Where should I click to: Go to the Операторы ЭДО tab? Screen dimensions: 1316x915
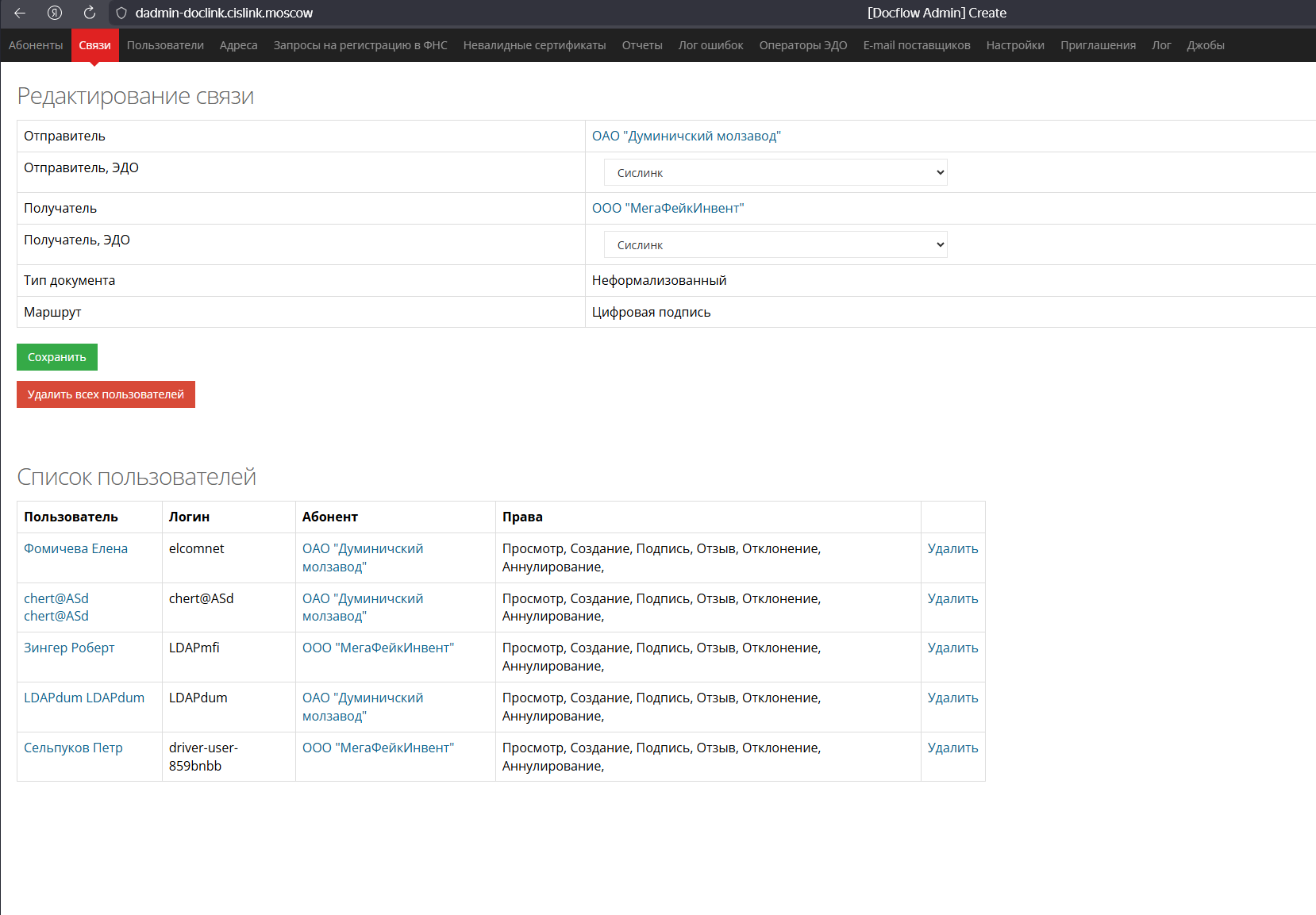pyautogui.click(x=802, y=45)
